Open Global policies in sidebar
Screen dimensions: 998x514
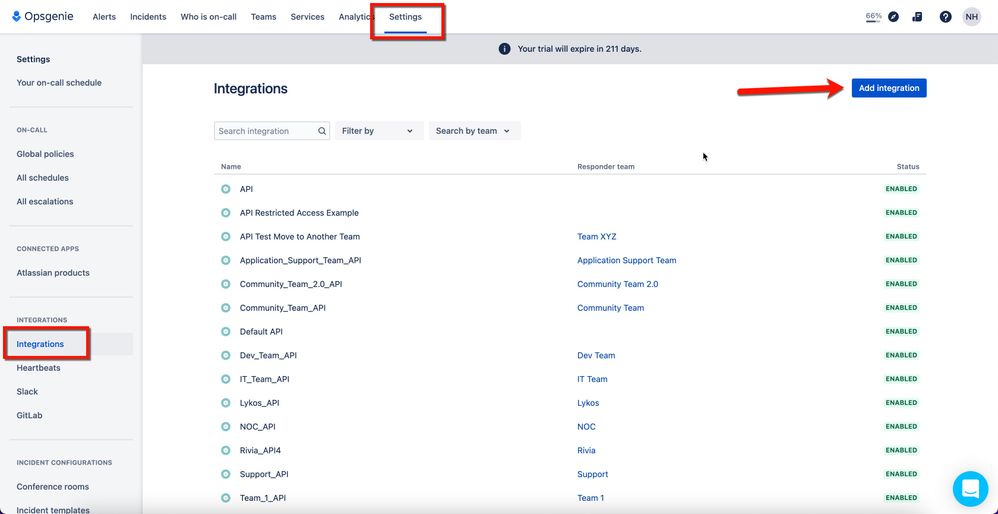click(45, 154)
